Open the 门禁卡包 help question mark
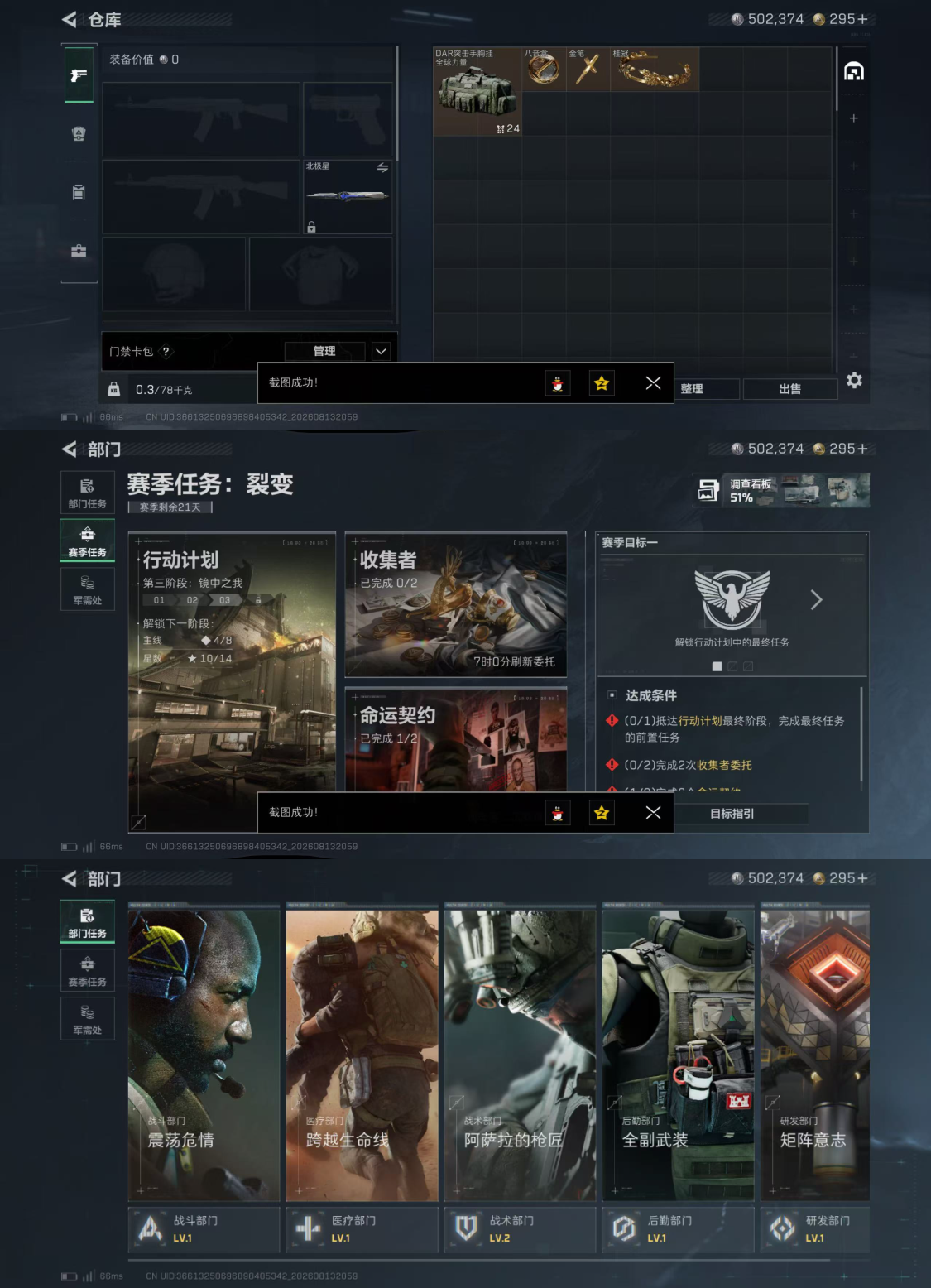Image resolution: width=931 pixels, height=1288 pixels. (x=166, y=351)
